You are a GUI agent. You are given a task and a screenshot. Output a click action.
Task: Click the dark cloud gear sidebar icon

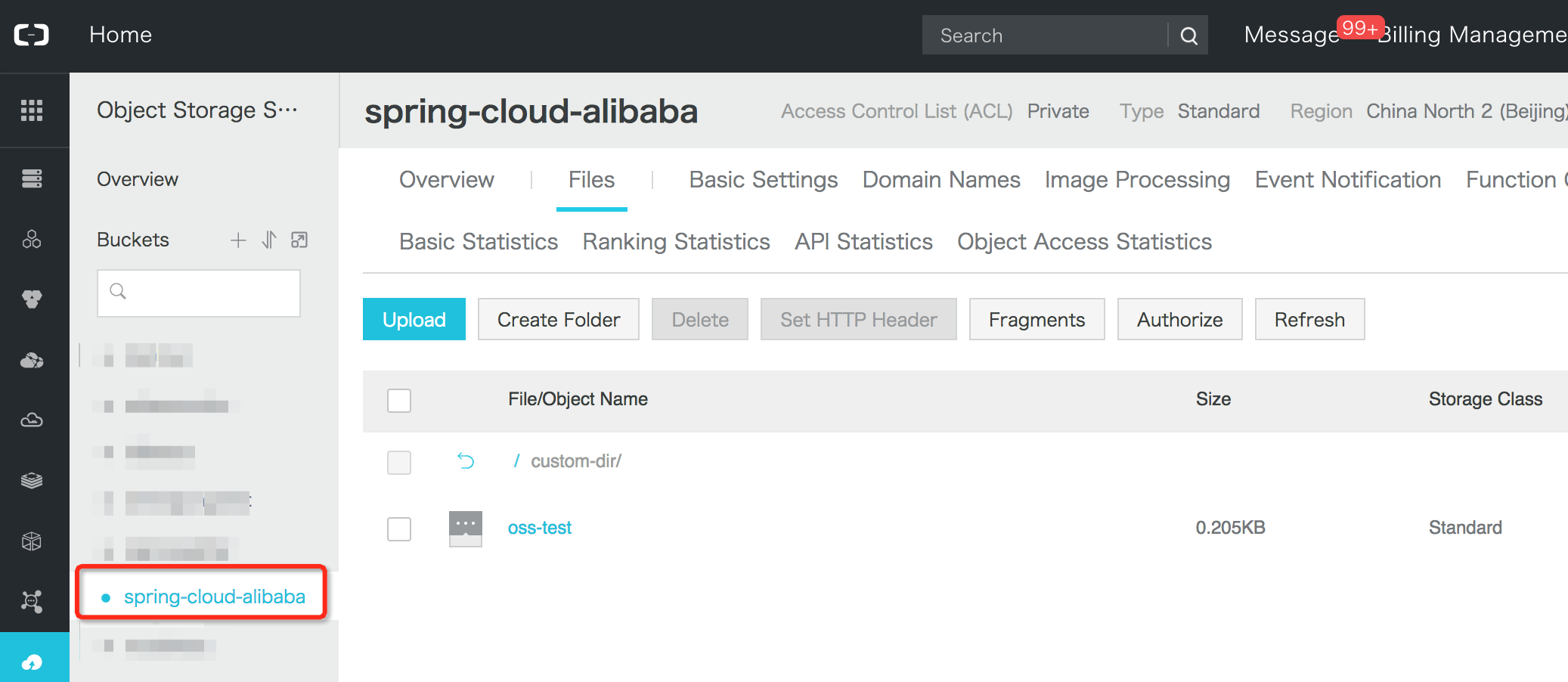pyautogui.click(x=32, y=360)
